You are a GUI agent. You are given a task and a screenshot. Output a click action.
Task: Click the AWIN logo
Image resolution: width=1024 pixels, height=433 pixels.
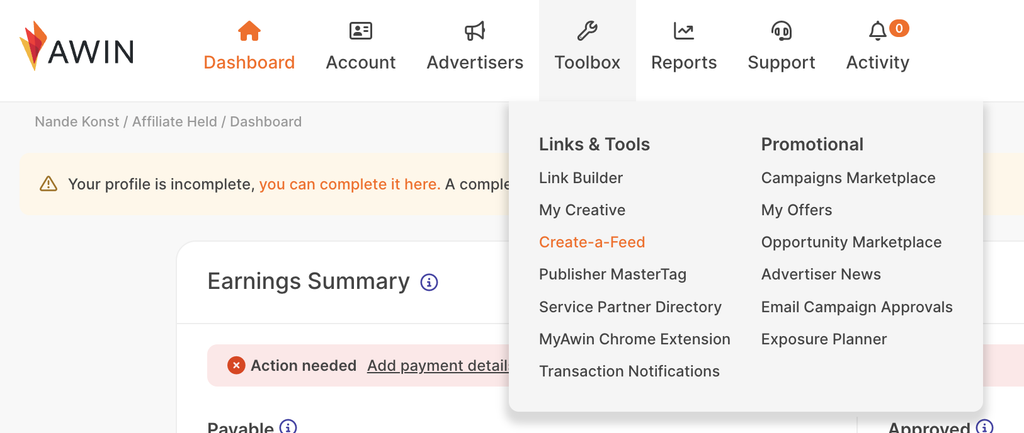tap(76, 46)
